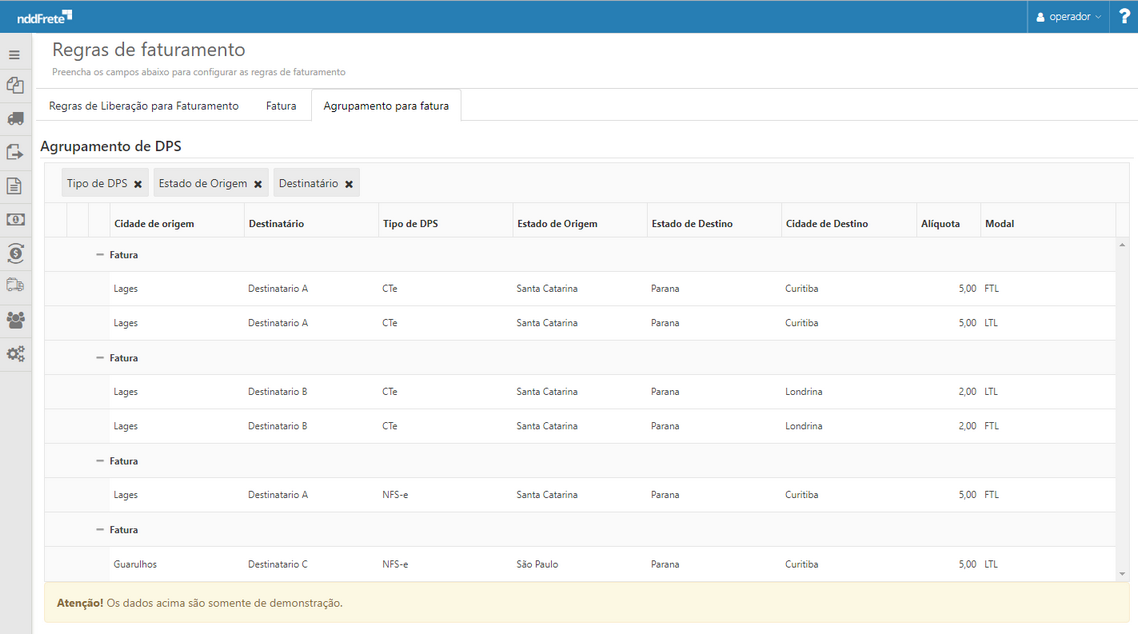Remove the Destinatário grouping chip
The image size is (1138, 634).
tap(349, 184)
